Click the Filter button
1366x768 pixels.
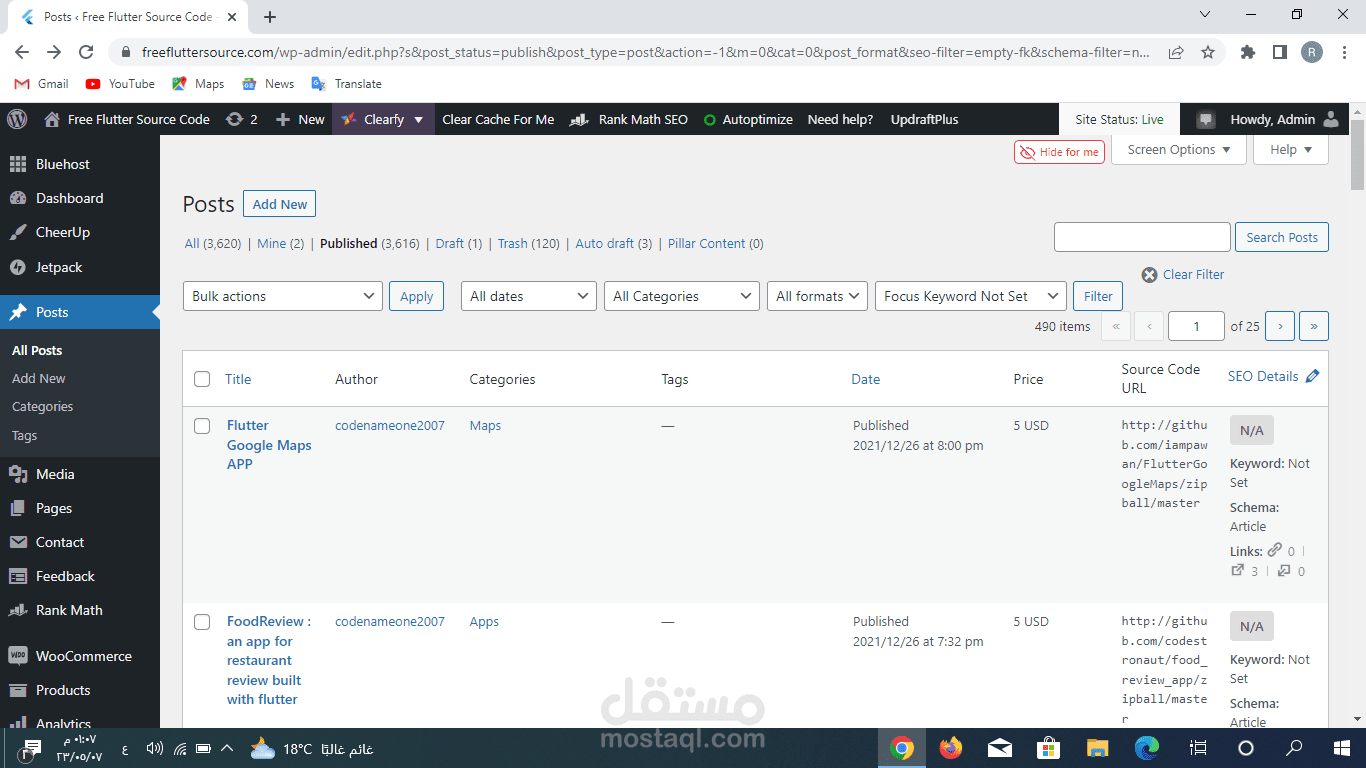[x=1098, y=296]
